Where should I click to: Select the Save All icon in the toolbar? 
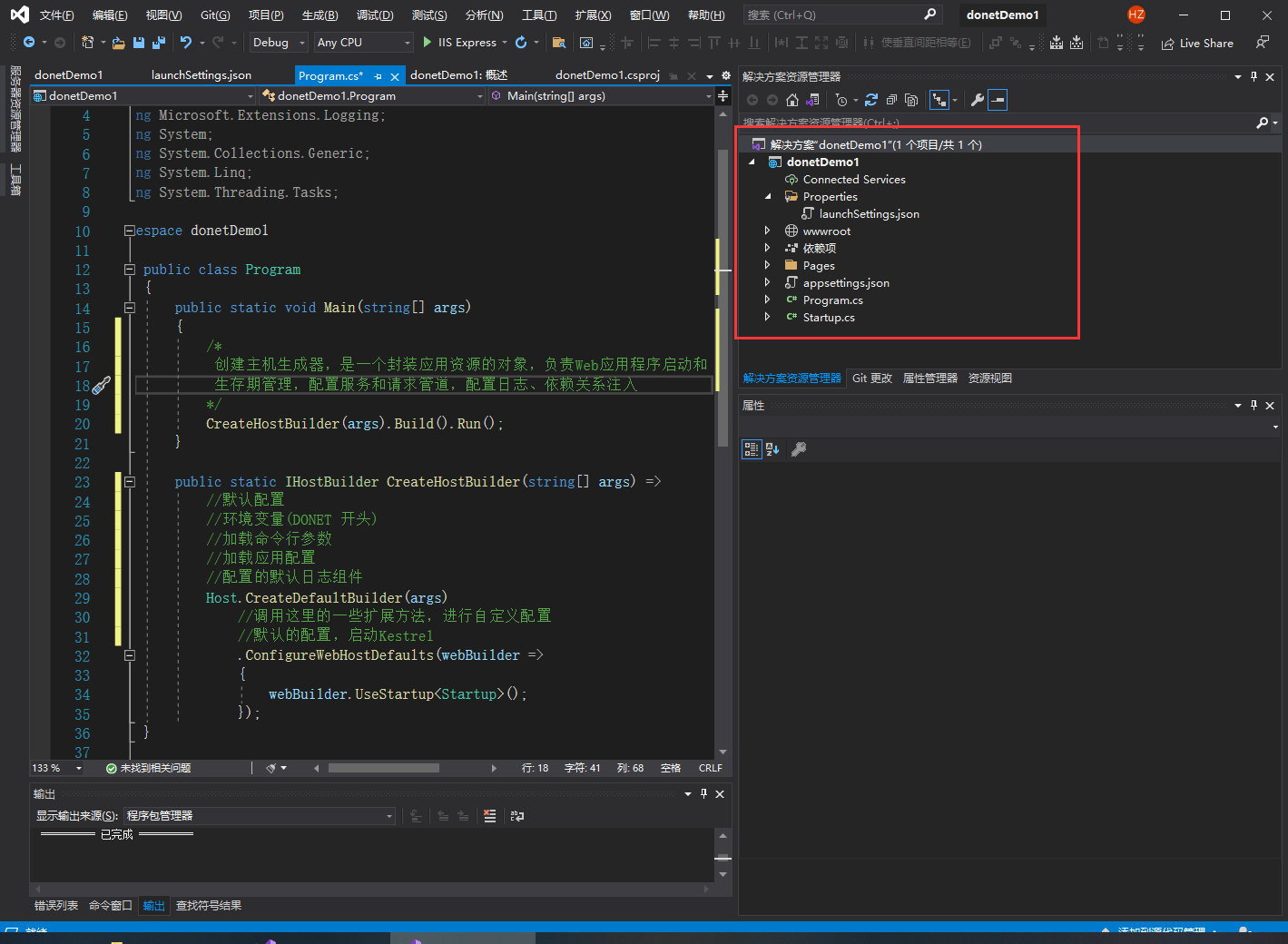(158, 43)
